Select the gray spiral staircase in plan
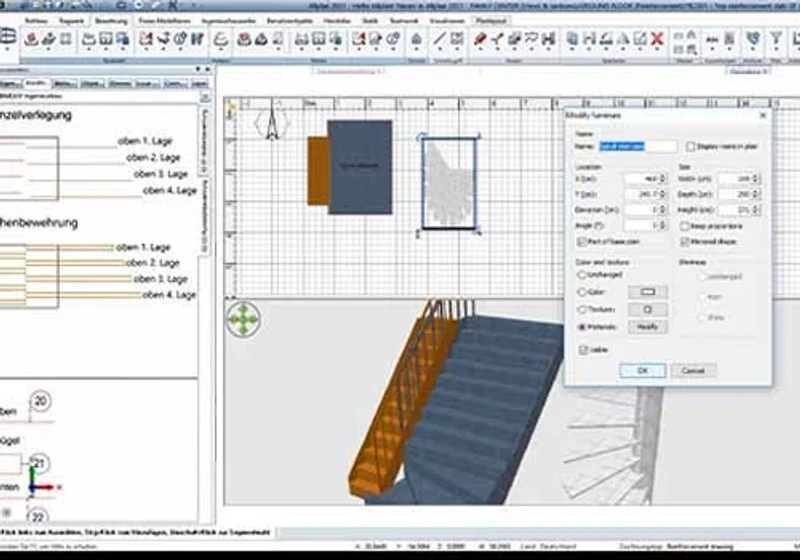 (x=448, y=184)
